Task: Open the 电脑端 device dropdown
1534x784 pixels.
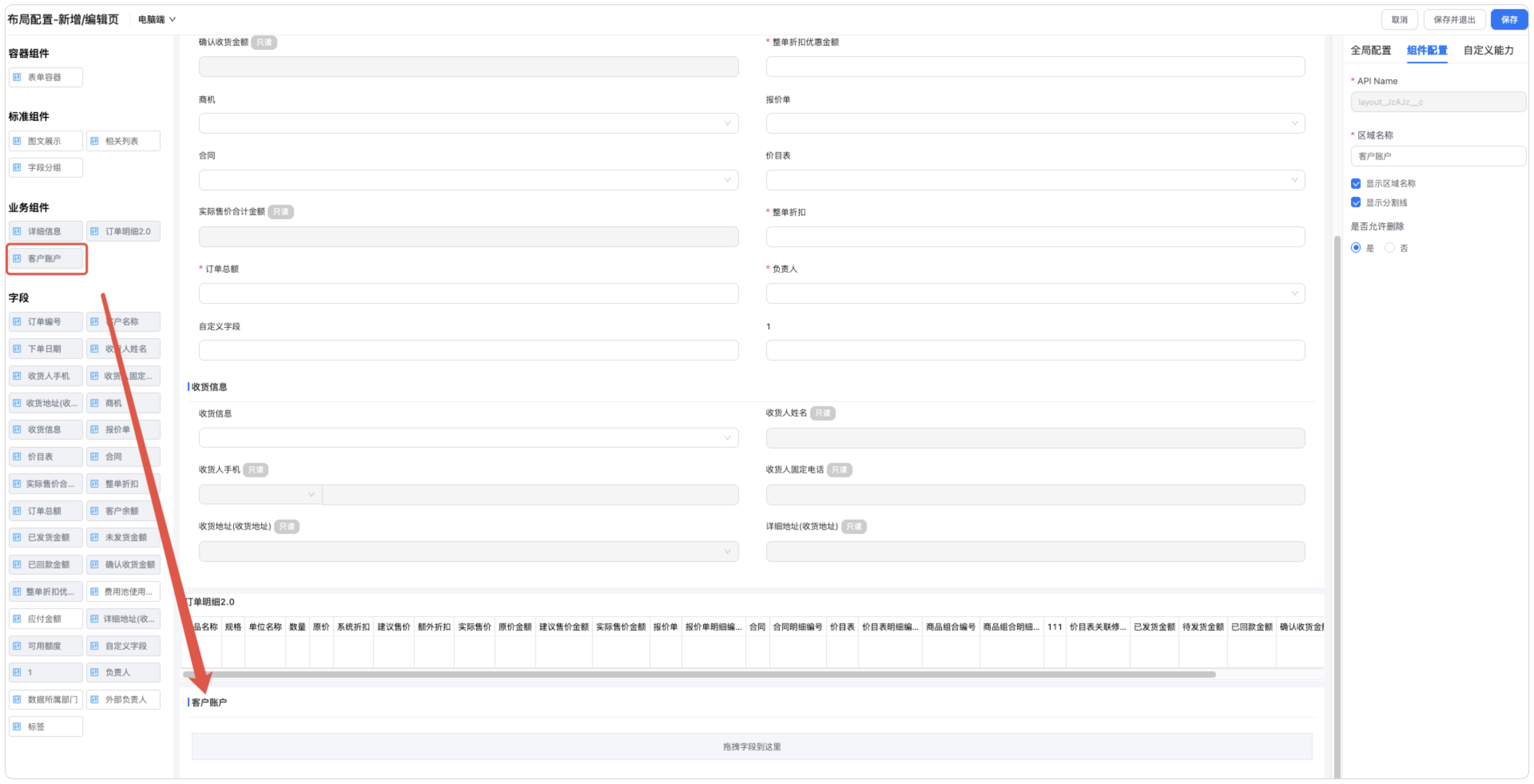Action: (157, 20)
